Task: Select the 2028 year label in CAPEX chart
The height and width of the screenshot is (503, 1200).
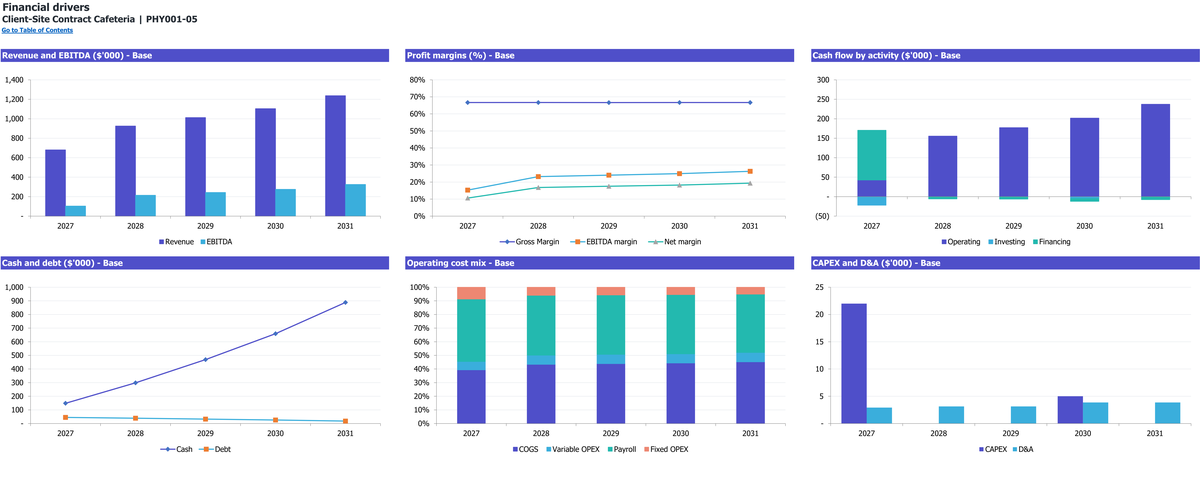Action: pyautogui.click(x=938, y=434)
